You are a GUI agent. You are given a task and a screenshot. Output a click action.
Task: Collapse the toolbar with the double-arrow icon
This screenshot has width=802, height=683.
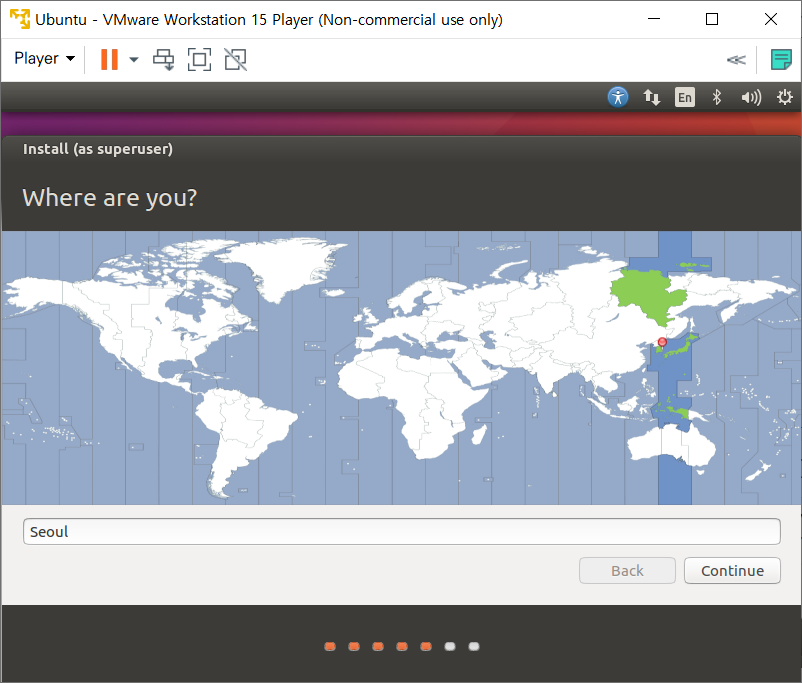point(736,60)
